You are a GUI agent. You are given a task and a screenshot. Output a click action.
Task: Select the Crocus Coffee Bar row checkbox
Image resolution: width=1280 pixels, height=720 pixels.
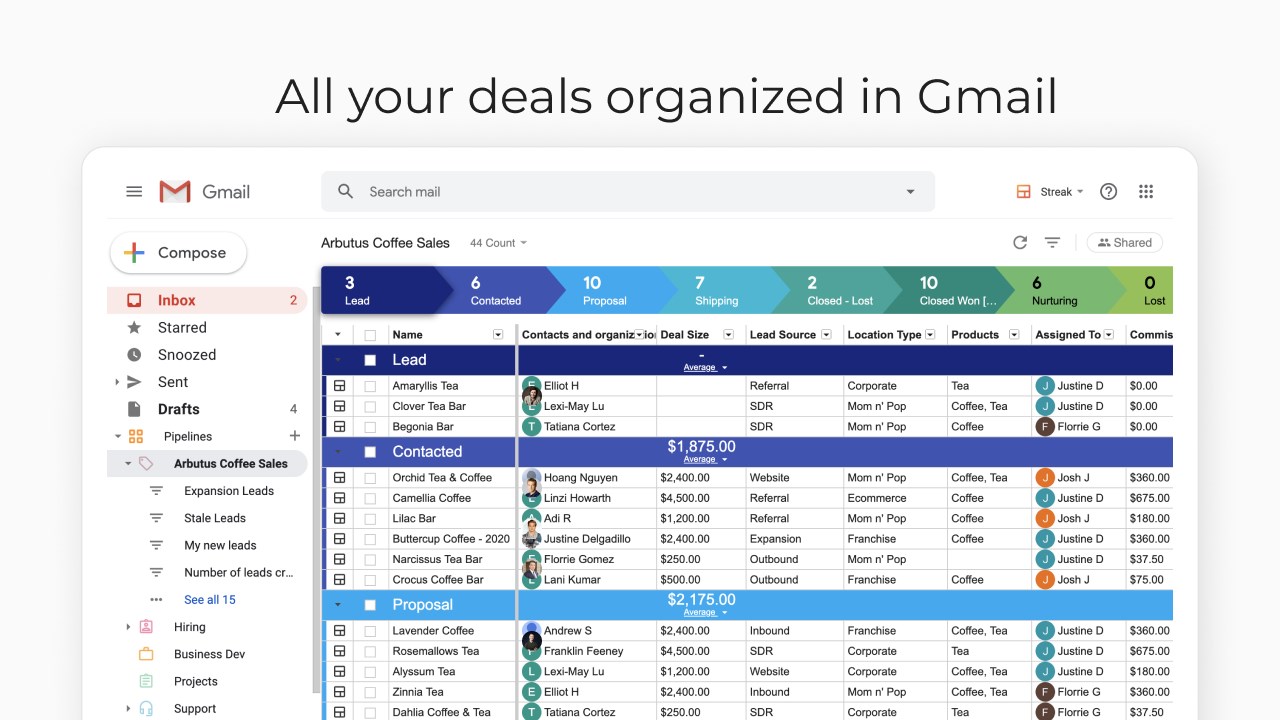(370, 580)
